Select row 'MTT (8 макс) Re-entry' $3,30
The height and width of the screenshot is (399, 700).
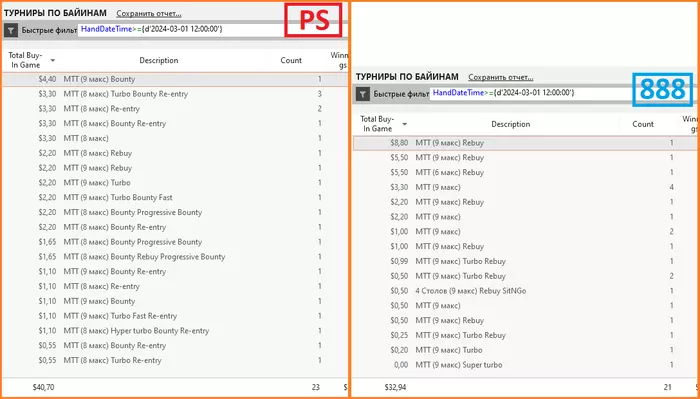(175, 109)
